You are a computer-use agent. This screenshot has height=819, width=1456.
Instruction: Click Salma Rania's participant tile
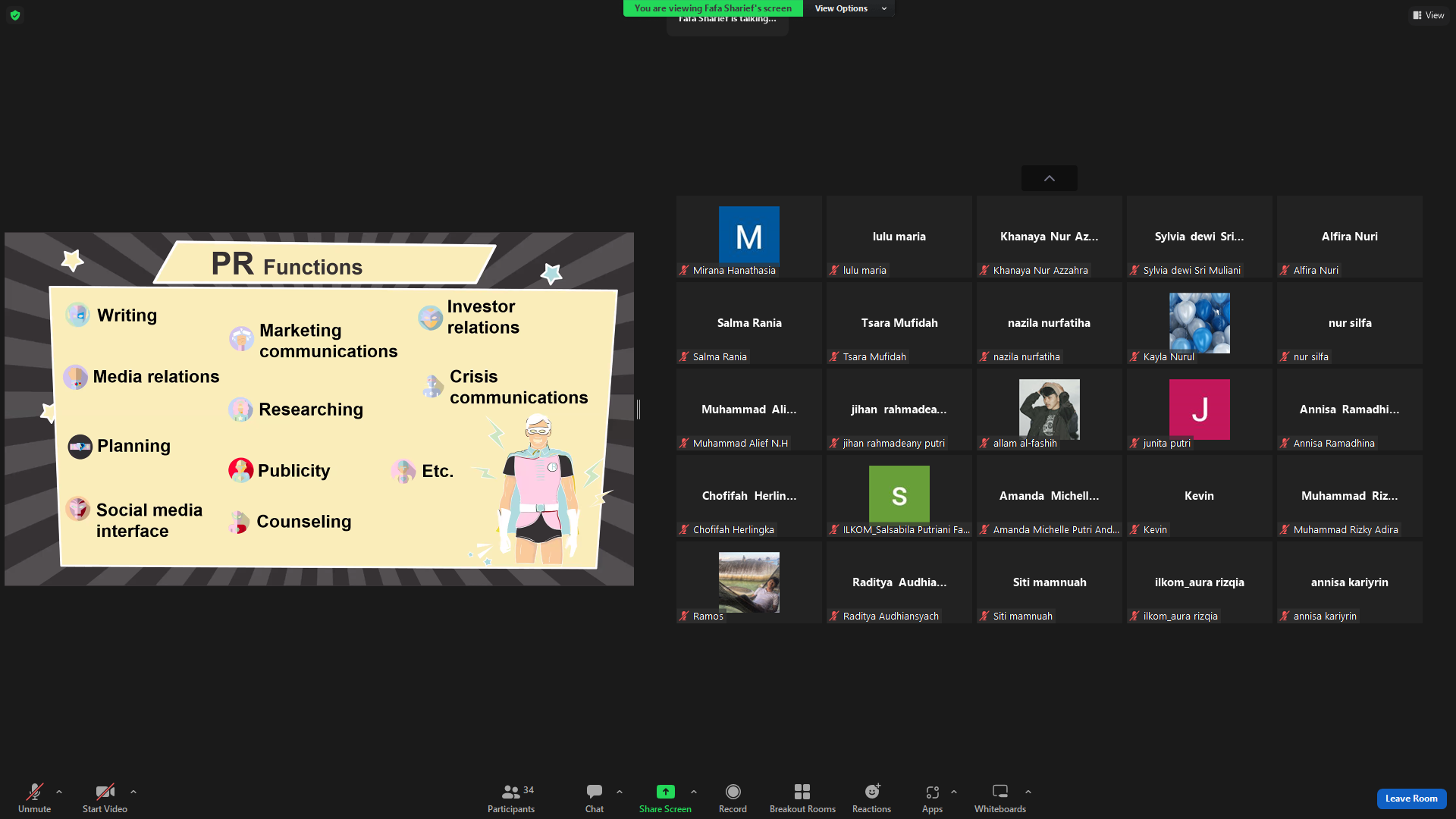(x=749, y=323)
